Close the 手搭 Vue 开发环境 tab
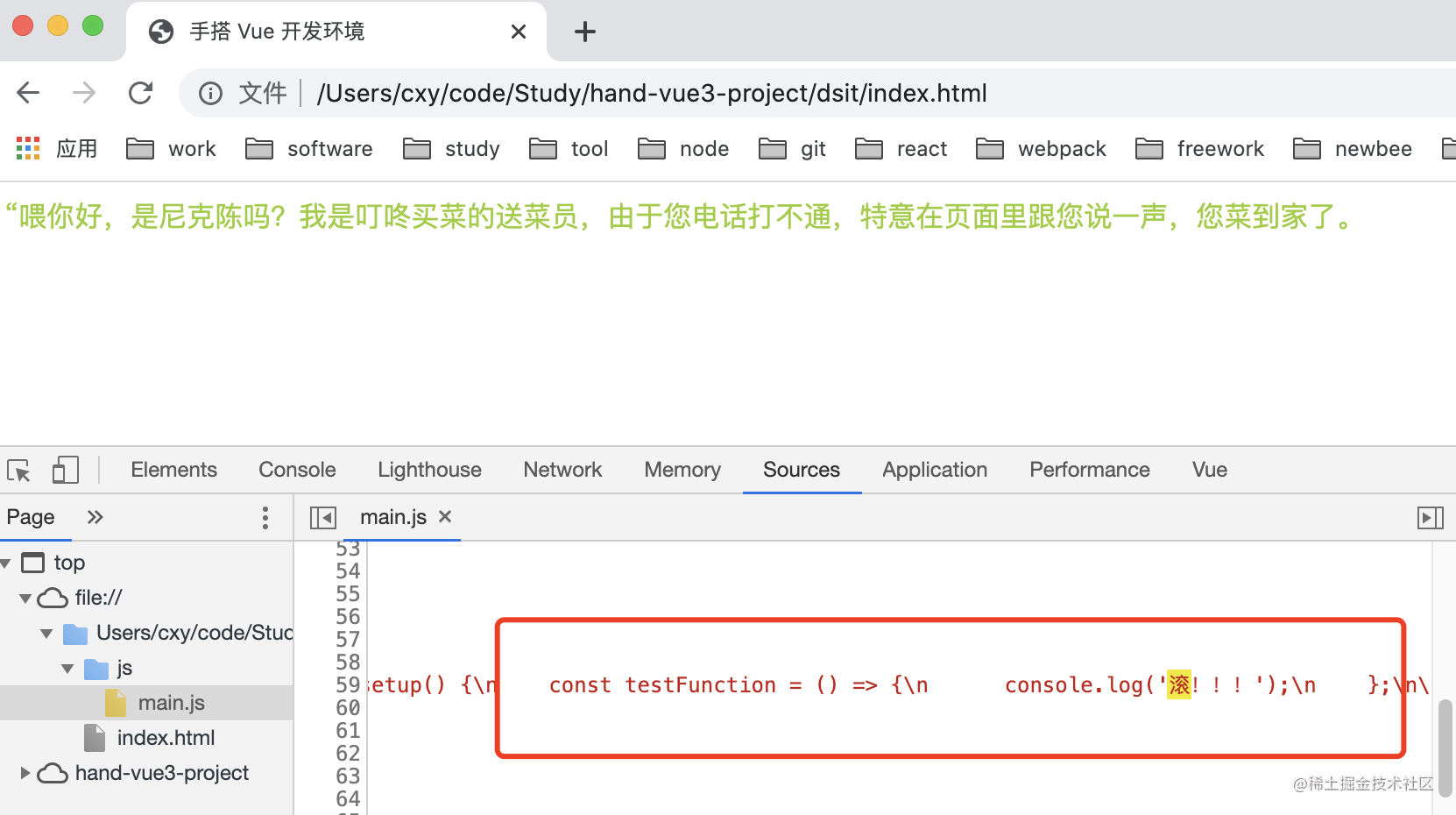Image resolution: width=1456 pixels, height=815 pixels. pos(519,32)
